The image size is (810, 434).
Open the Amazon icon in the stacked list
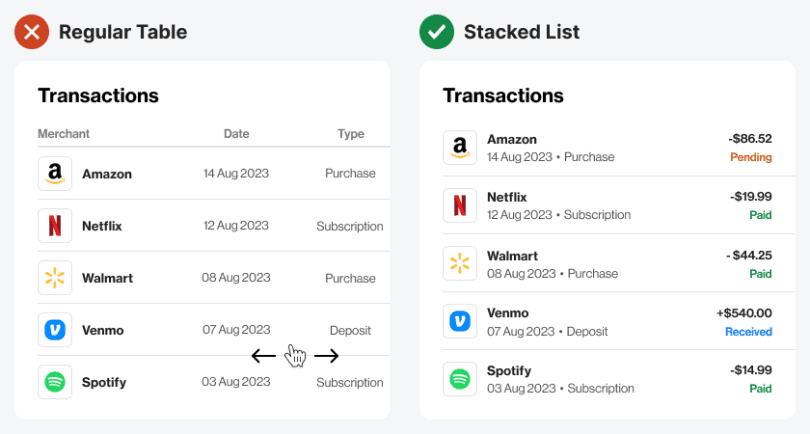pos(460,148)
